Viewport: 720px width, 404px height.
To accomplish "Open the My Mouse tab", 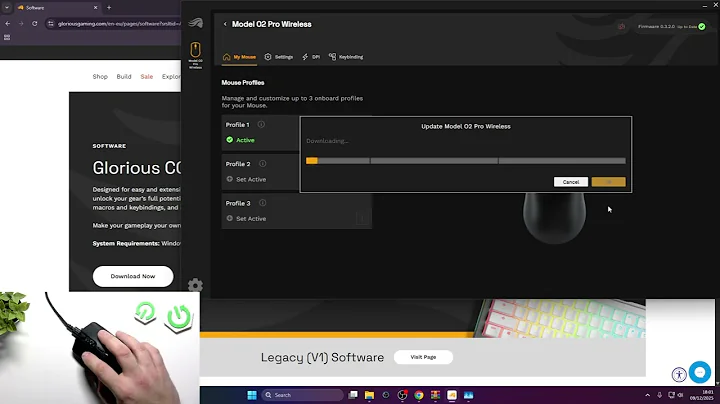I will [239, 57].
